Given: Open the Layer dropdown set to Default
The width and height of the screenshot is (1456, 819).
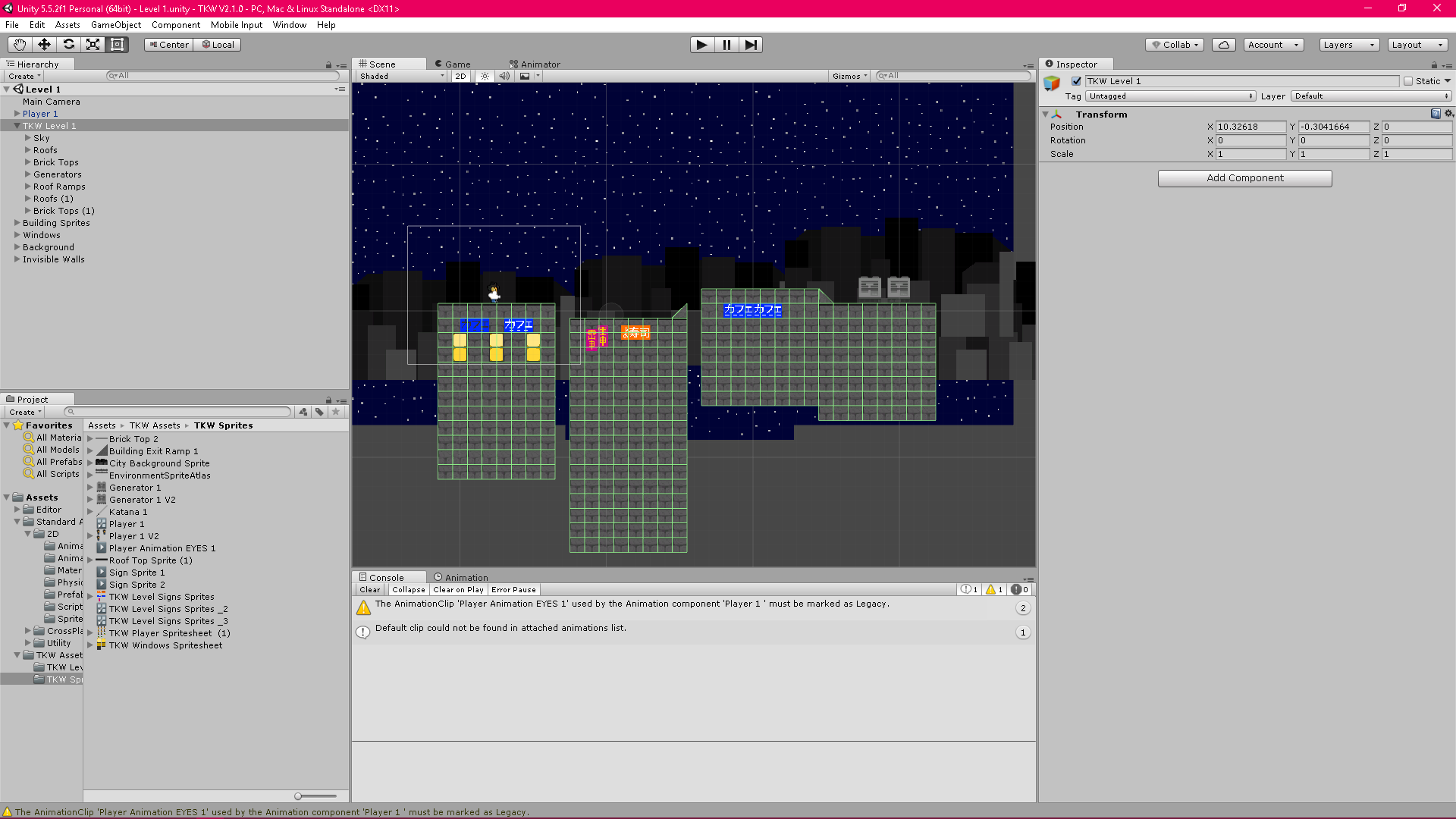Looking at the screenshot, I should pos(1370,96).
